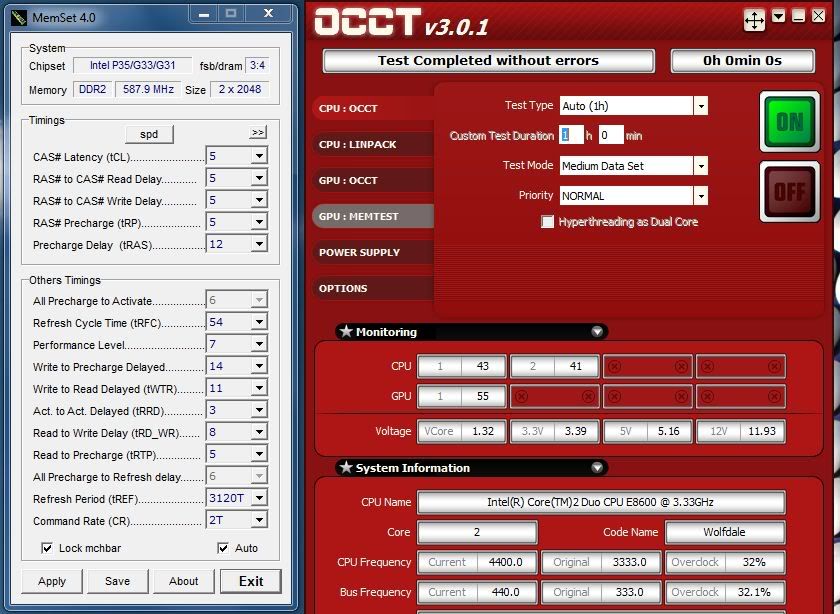Image resolution: width=840 pixels, height=614 pixels.
Task: Click the 12V voltage value 11.93
Action: coord(762,431)
